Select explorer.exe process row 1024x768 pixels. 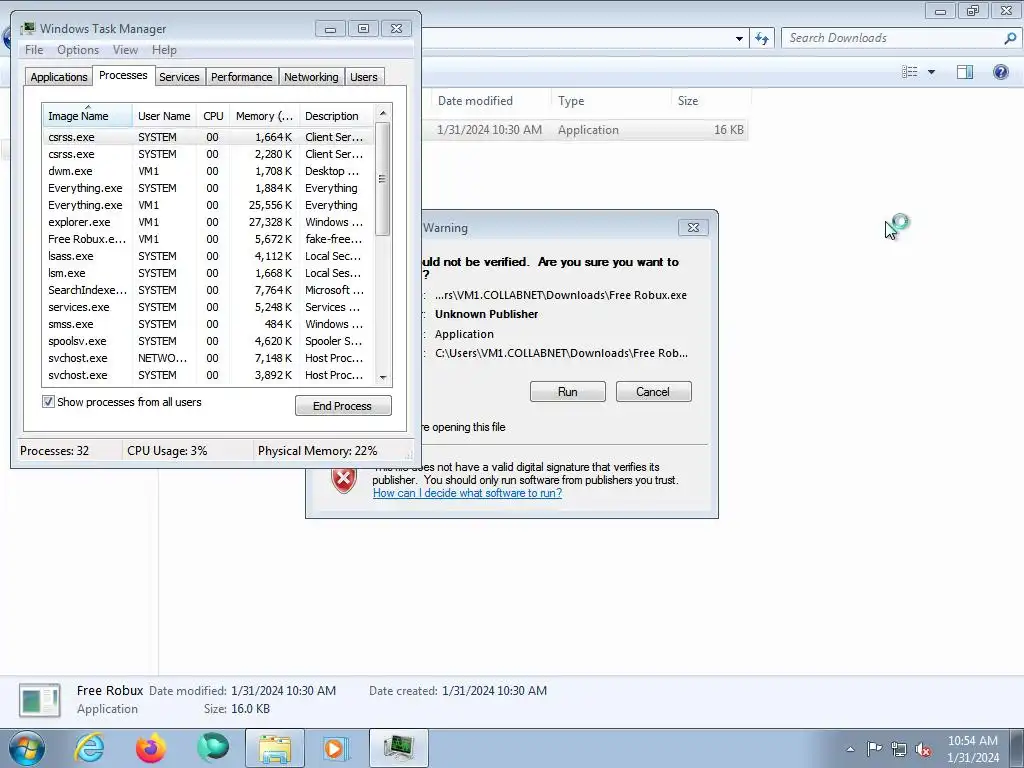pyautogui.click(x=208, y=222)
